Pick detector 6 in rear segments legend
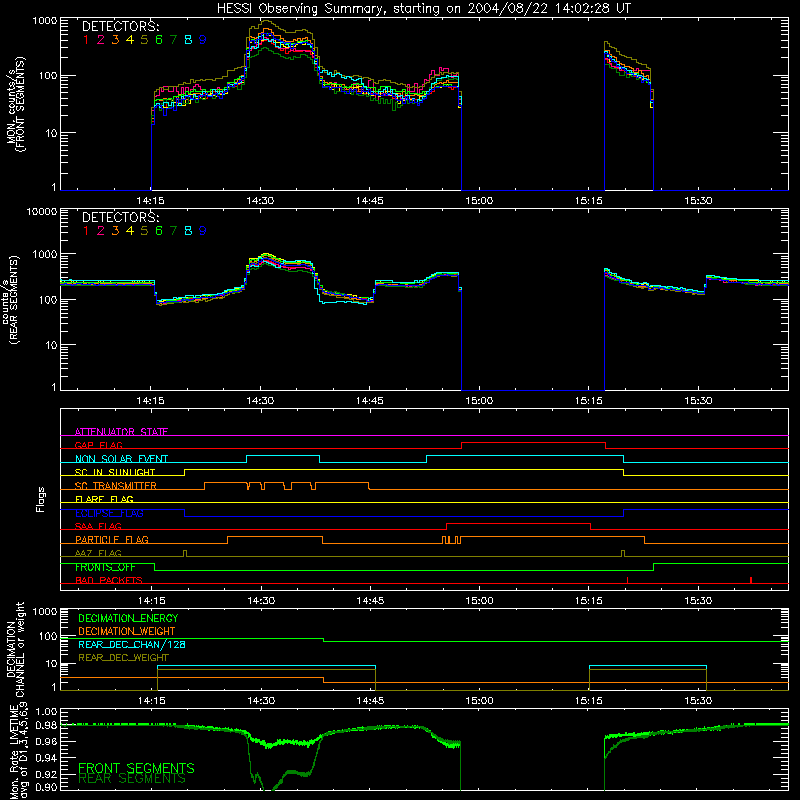Screen dimensions: 800x800 (159, 231)
